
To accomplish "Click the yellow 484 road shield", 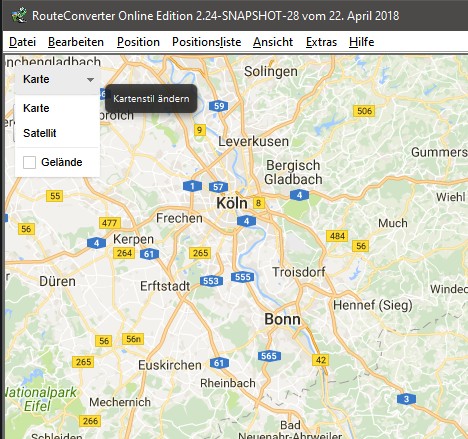I will click(x=337, y=236).
